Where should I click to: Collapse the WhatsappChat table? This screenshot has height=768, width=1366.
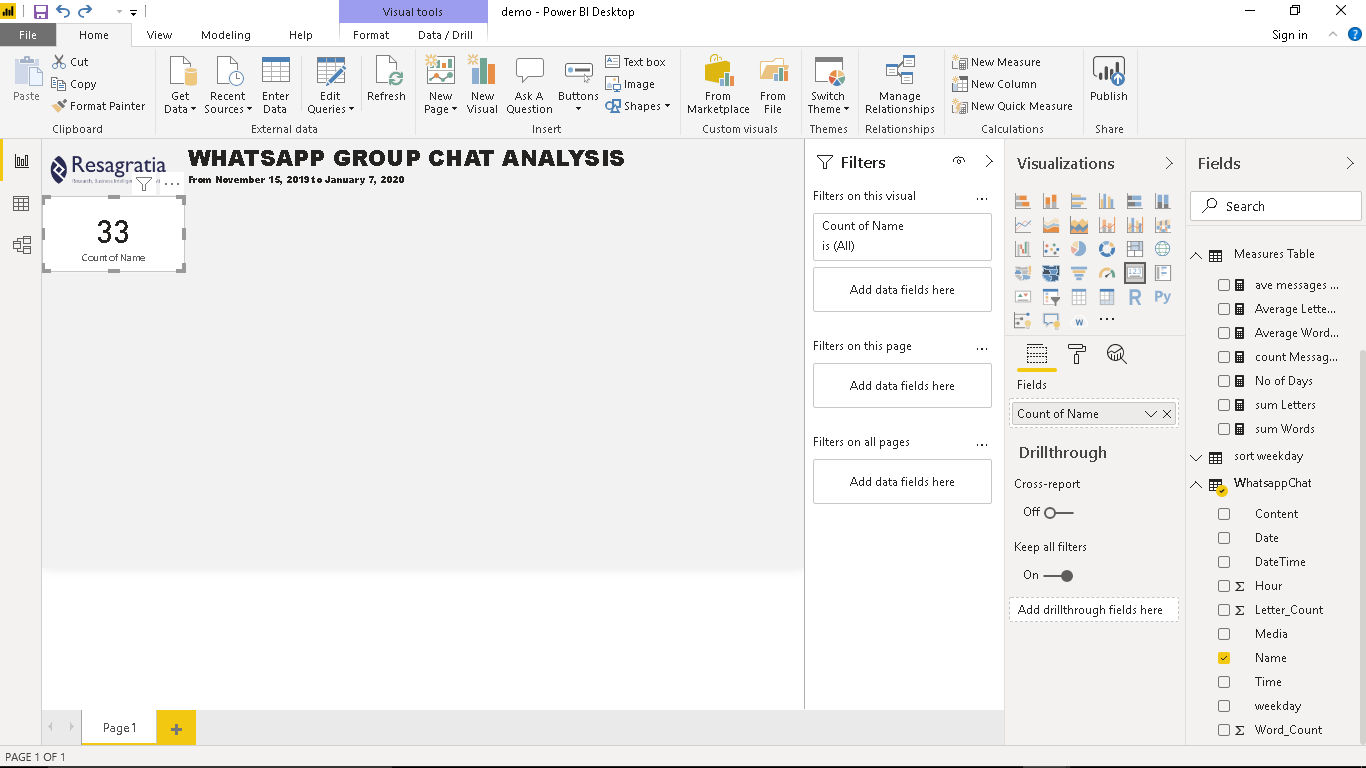(1196, 484)
